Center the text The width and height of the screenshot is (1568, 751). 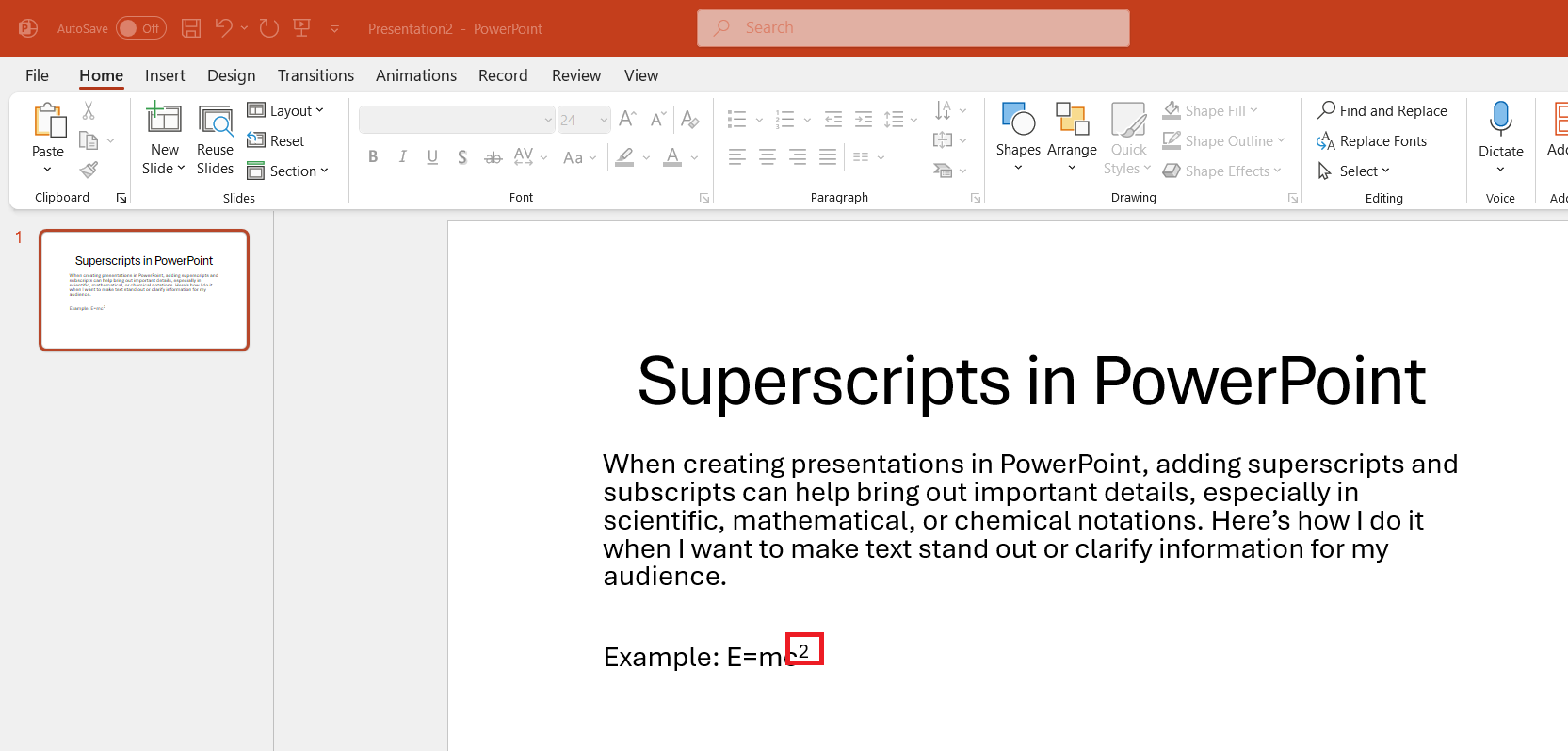click(768, 157)
